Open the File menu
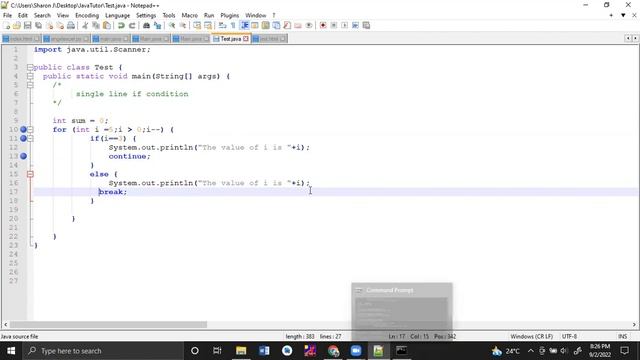 [x=7, y=15]
